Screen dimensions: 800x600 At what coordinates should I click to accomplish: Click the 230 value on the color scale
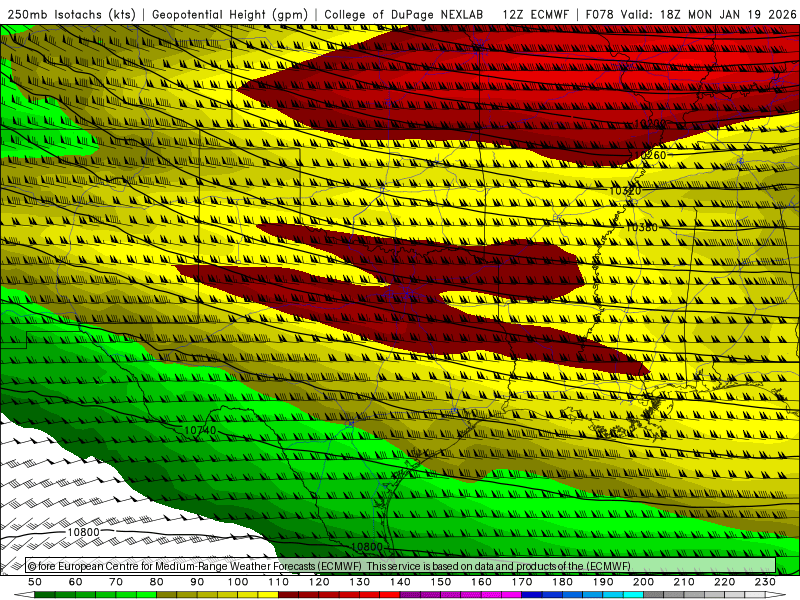pyautogui.click(x=765, y=582)
